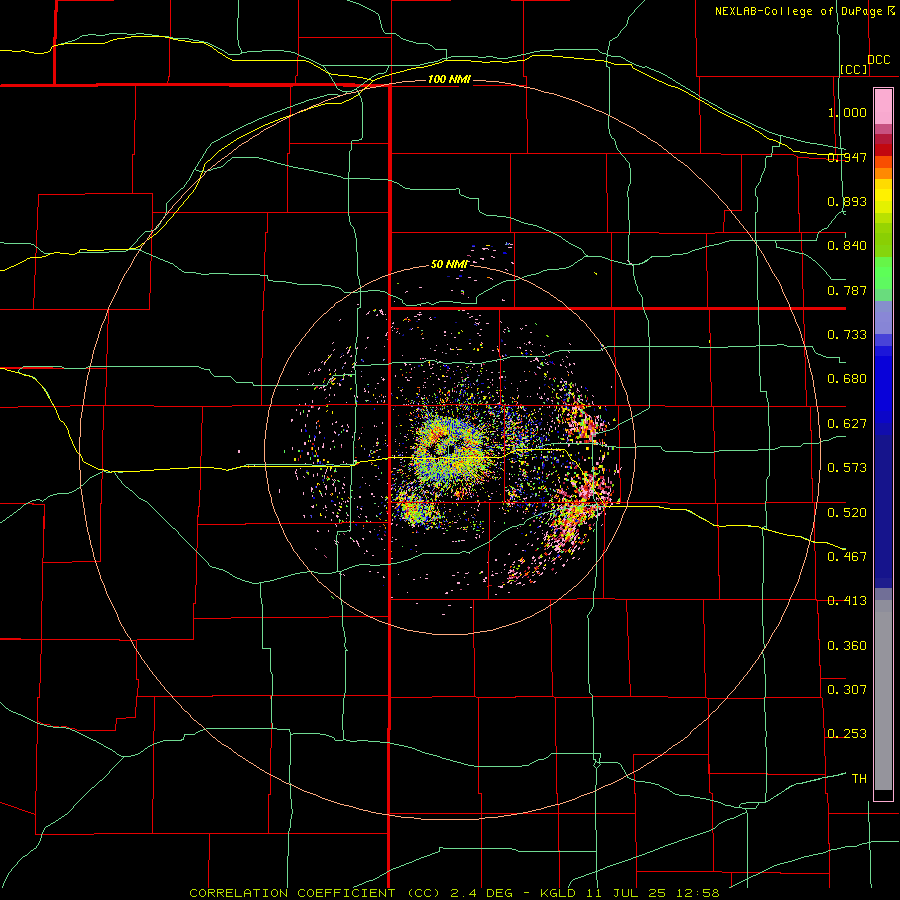Click the TH label near the legend bottom
The image size is (900, 900).
[x=859, y=779]
